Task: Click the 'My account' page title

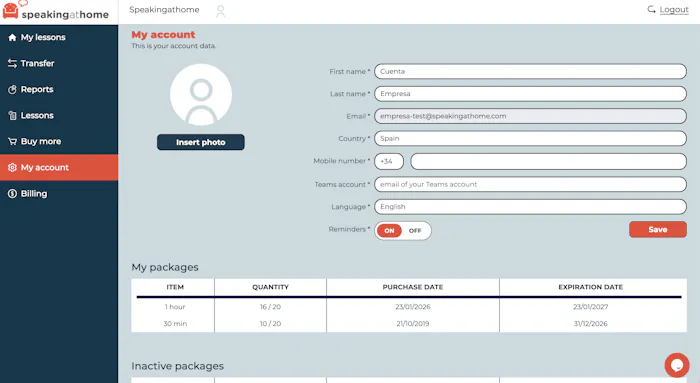Action: pyautogui.click(x=163, y=35)
